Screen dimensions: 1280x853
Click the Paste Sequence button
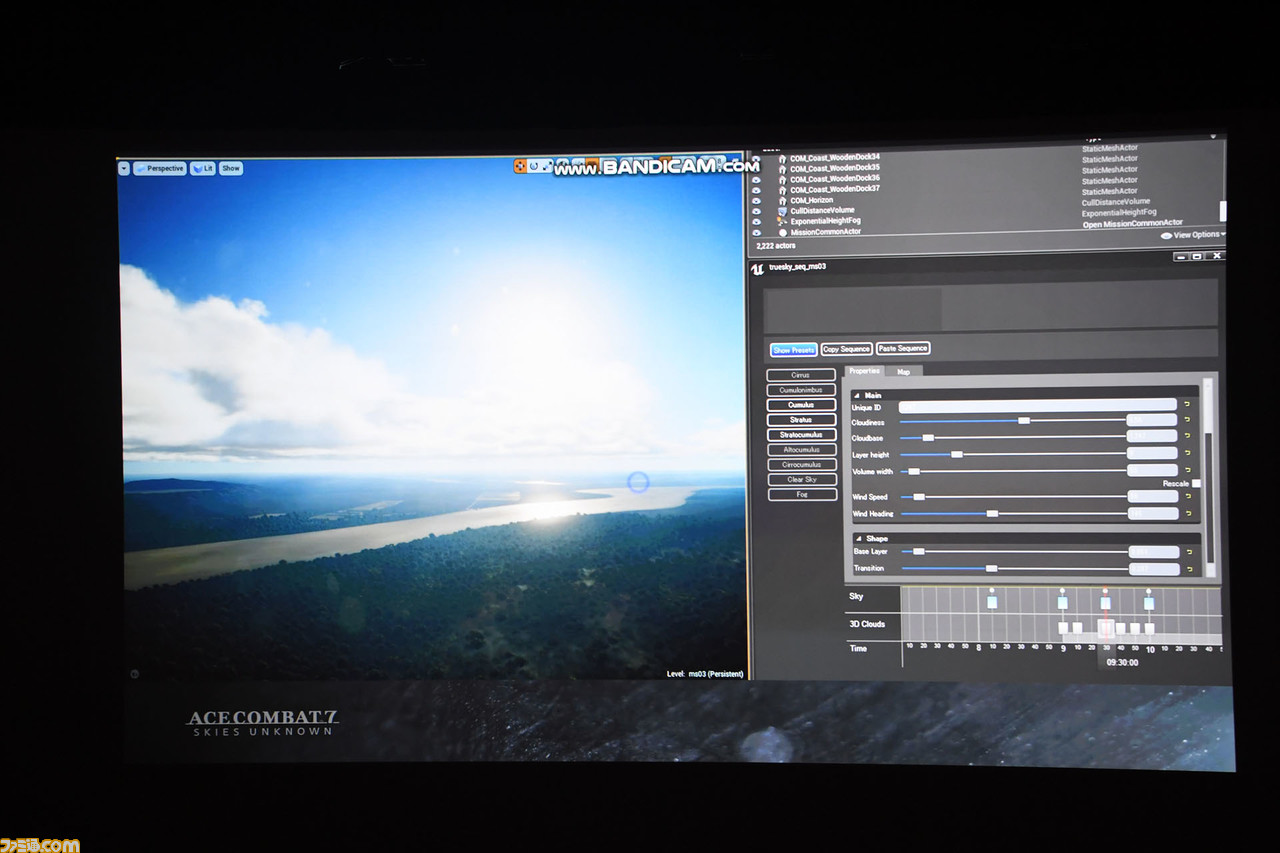[903, 348]
